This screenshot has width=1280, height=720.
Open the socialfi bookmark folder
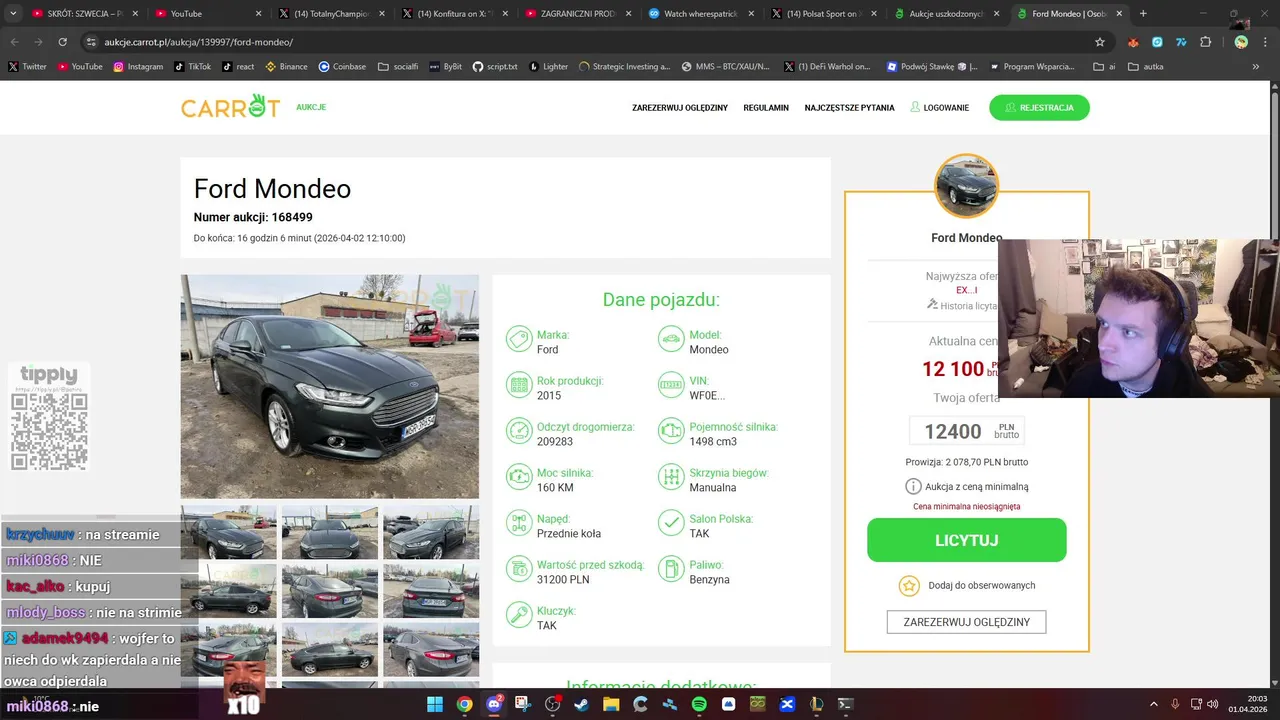point(398,67)
